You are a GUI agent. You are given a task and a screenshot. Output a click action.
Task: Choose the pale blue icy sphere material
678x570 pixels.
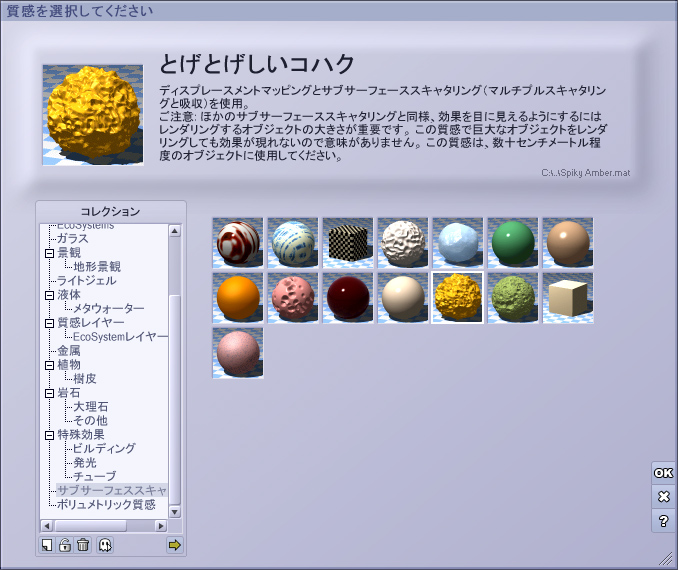coord(458,243)
